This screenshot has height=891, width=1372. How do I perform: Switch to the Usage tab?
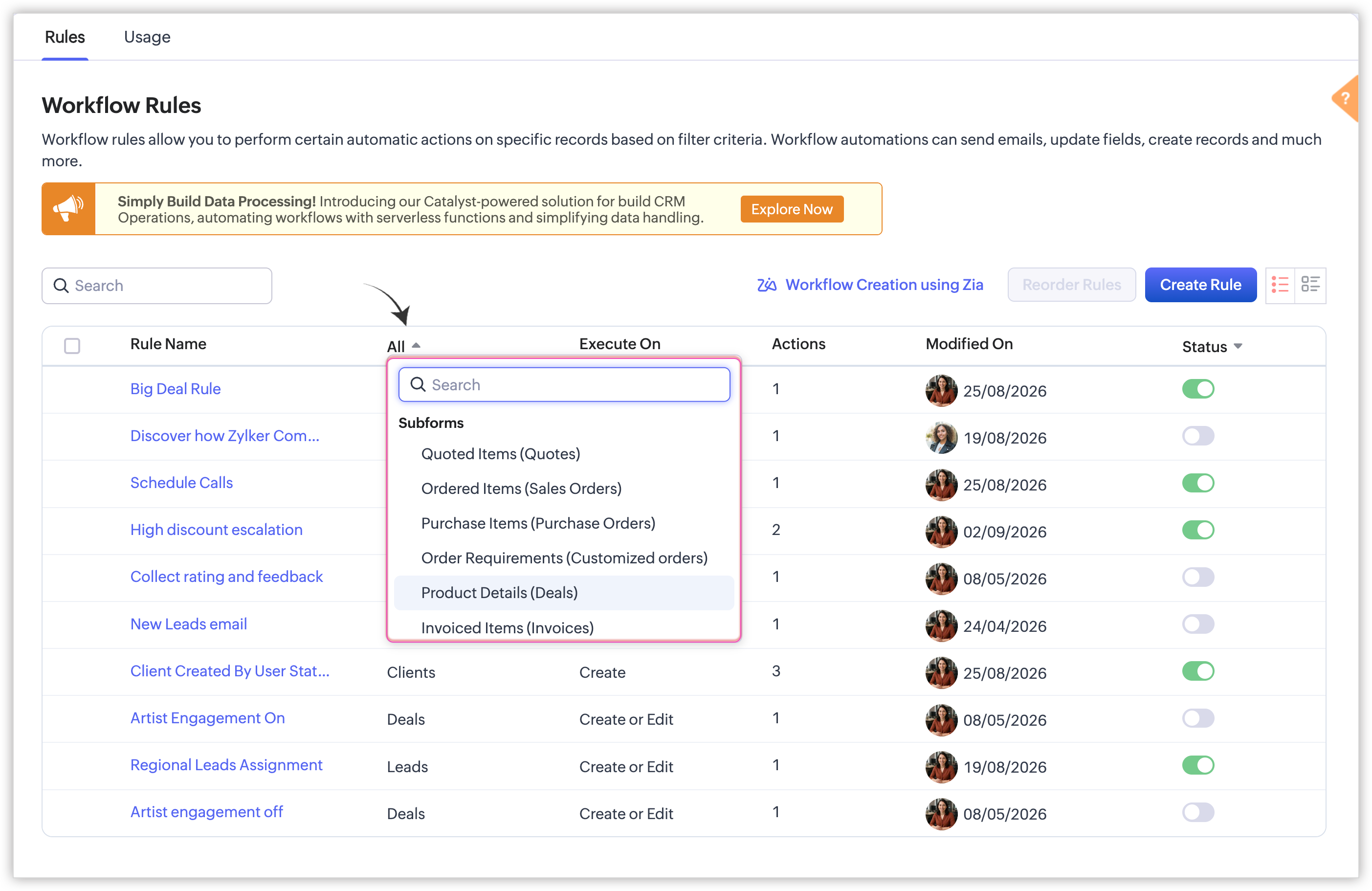pos(147,37)
